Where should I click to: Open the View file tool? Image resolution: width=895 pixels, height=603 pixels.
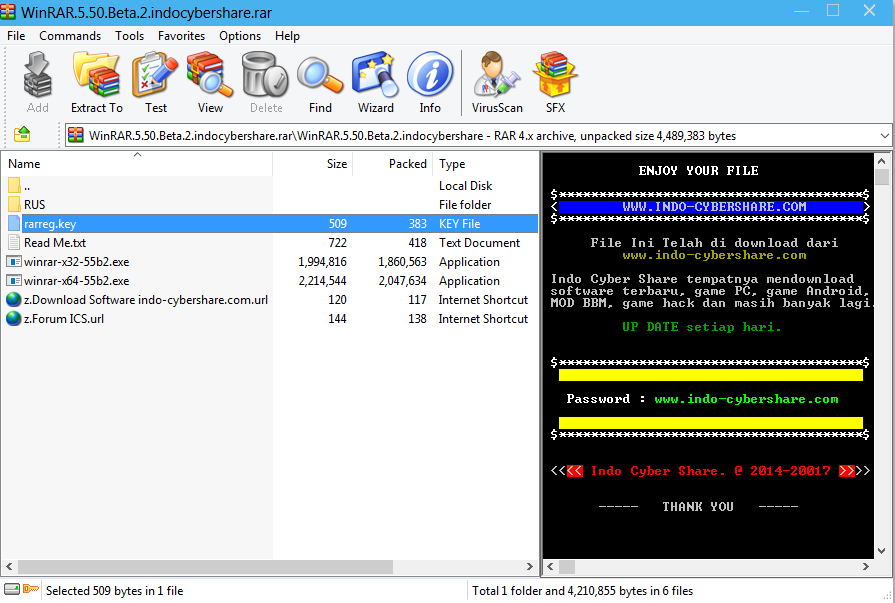pos(209,74)
